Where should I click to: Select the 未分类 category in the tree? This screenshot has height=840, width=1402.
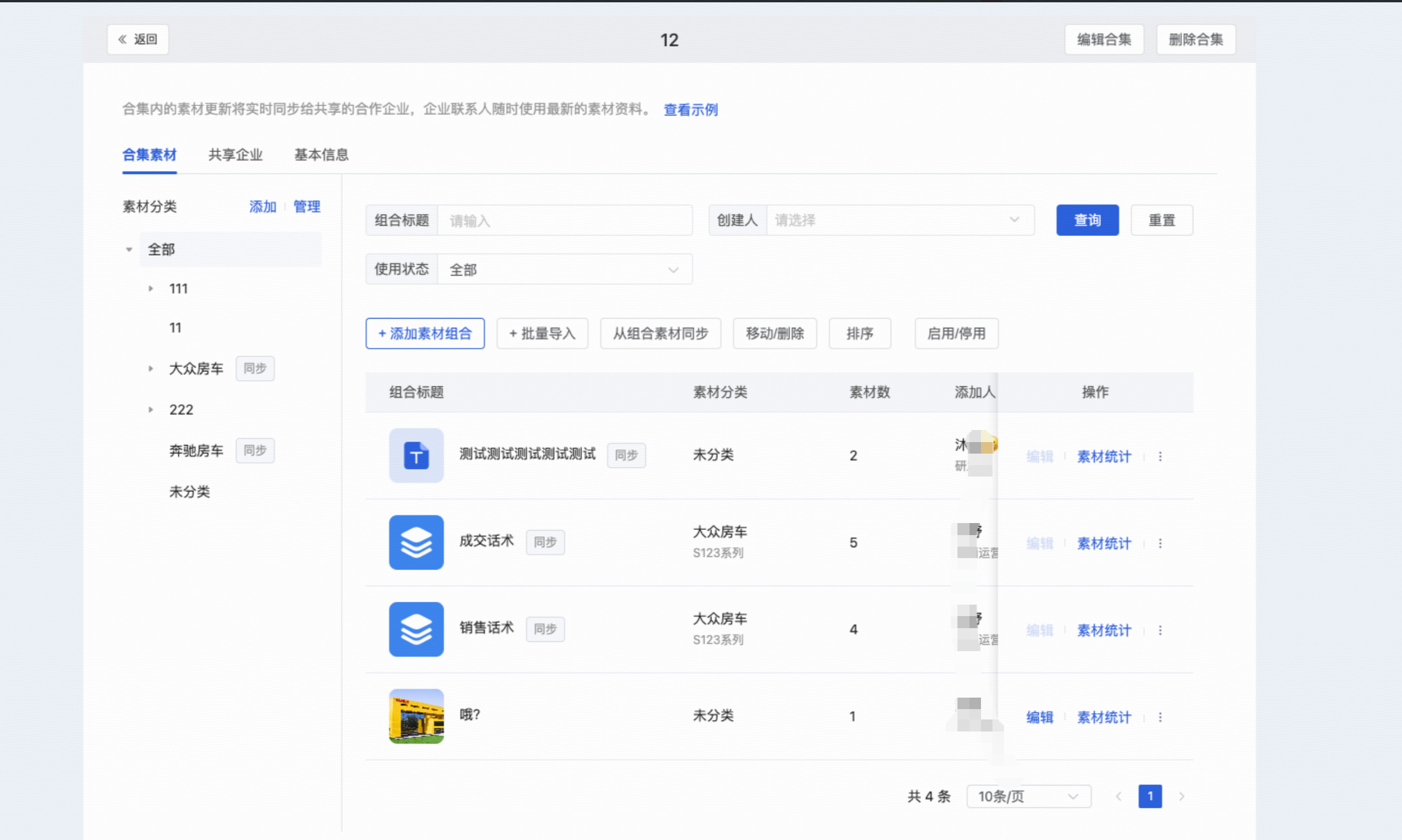coord(190,491)
